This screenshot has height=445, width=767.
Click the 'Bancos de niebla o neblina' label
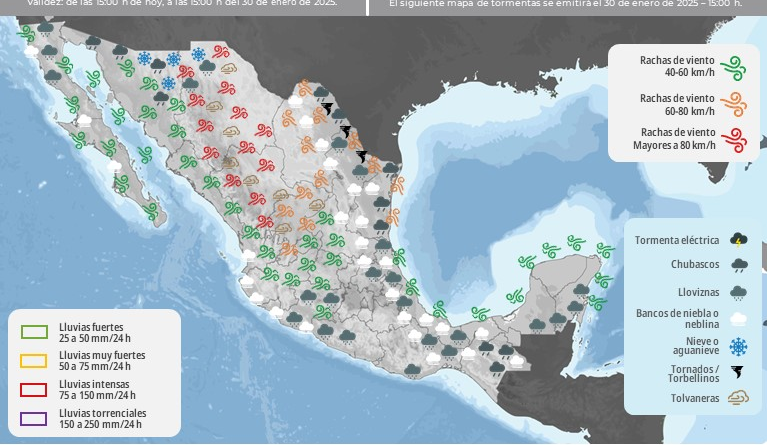click(677, 319)
